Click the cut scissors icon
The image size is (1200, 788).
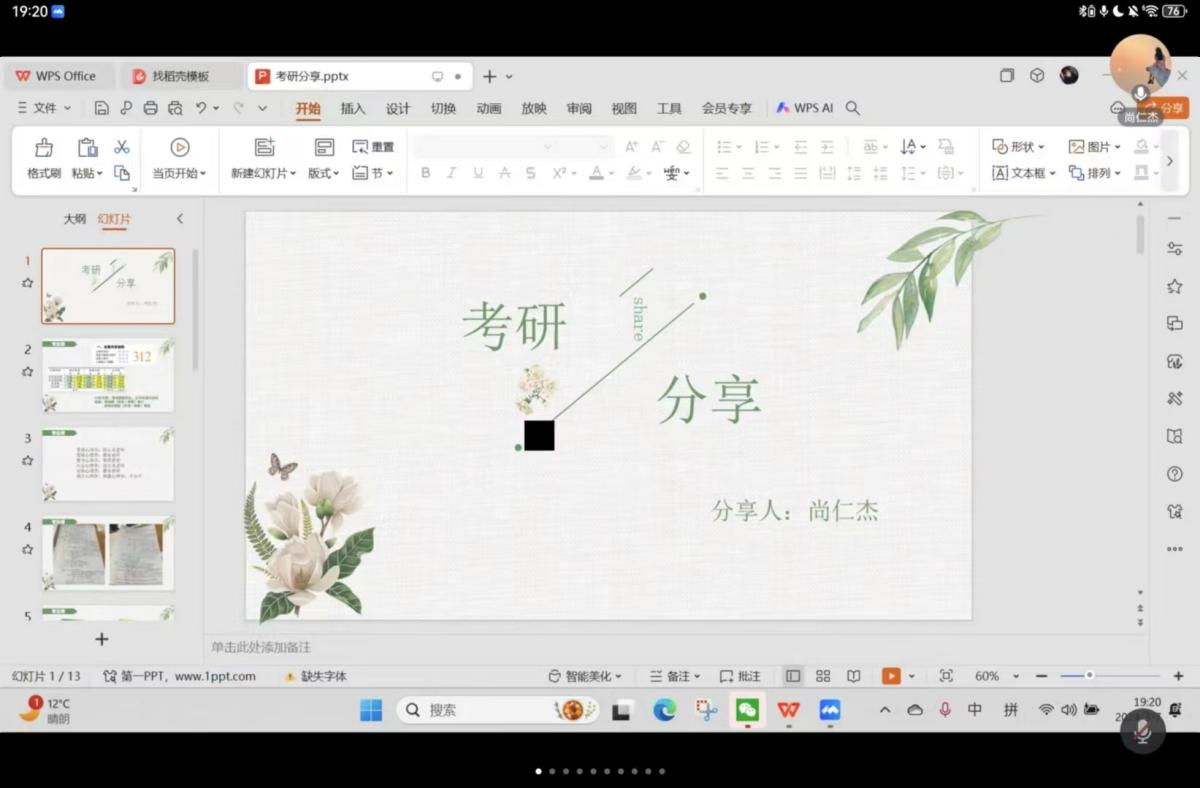point(122,147)
